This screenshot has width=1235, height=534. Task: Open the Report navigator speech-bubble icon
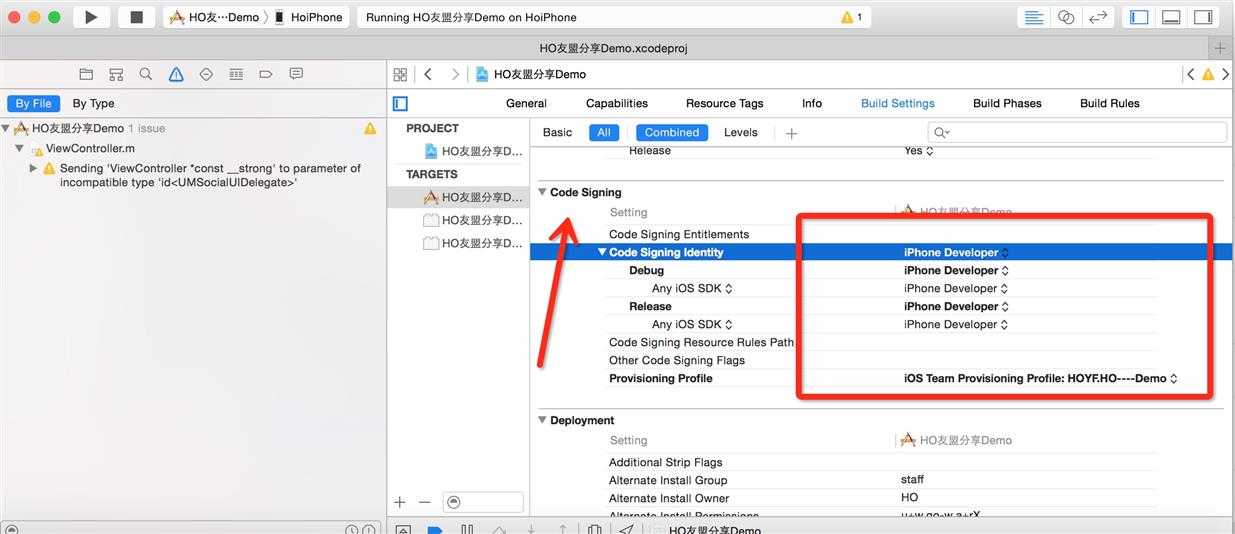296,74
